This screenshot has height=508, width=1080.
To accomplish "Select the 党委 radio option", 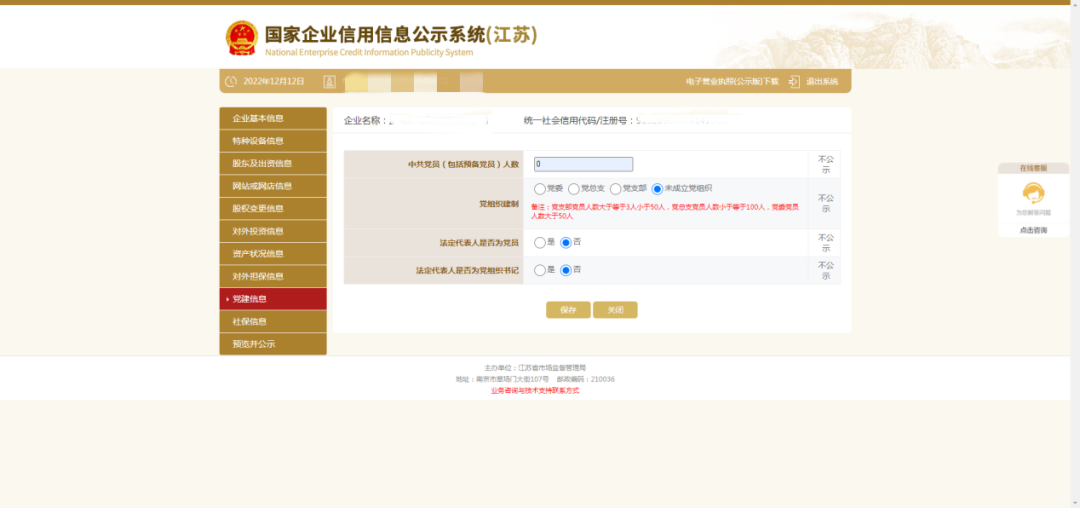I will tap(540, 188).
